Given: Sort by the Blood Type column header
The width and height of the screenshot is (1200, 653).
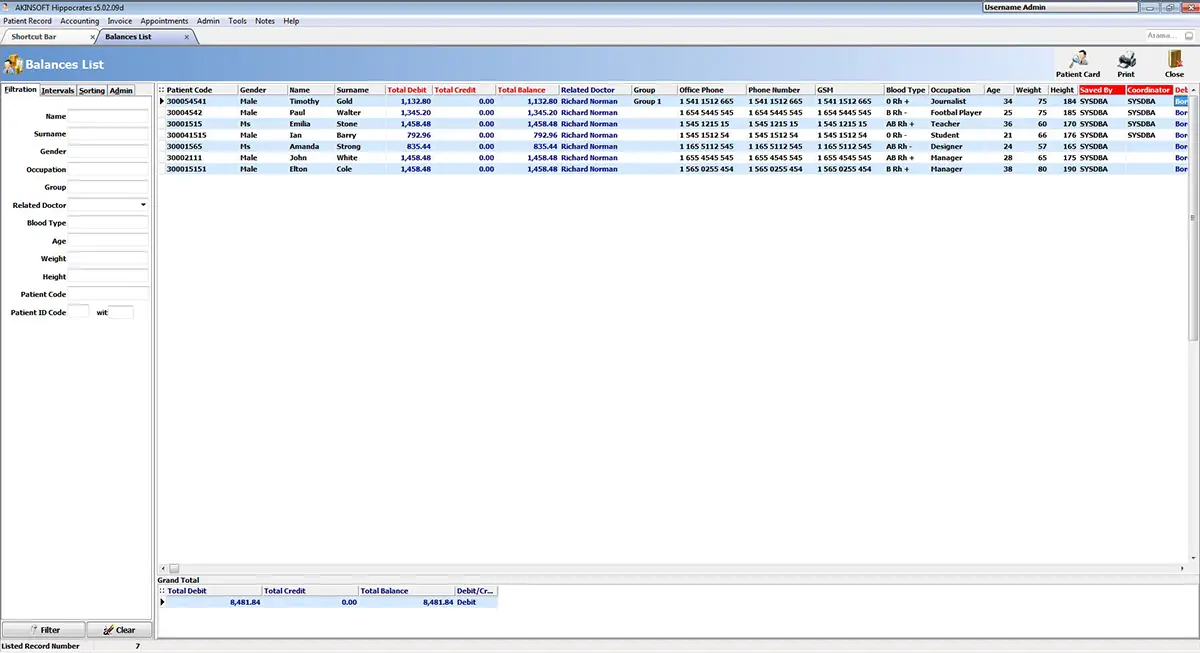Looking at the screenshot, I should pos(906,90).
